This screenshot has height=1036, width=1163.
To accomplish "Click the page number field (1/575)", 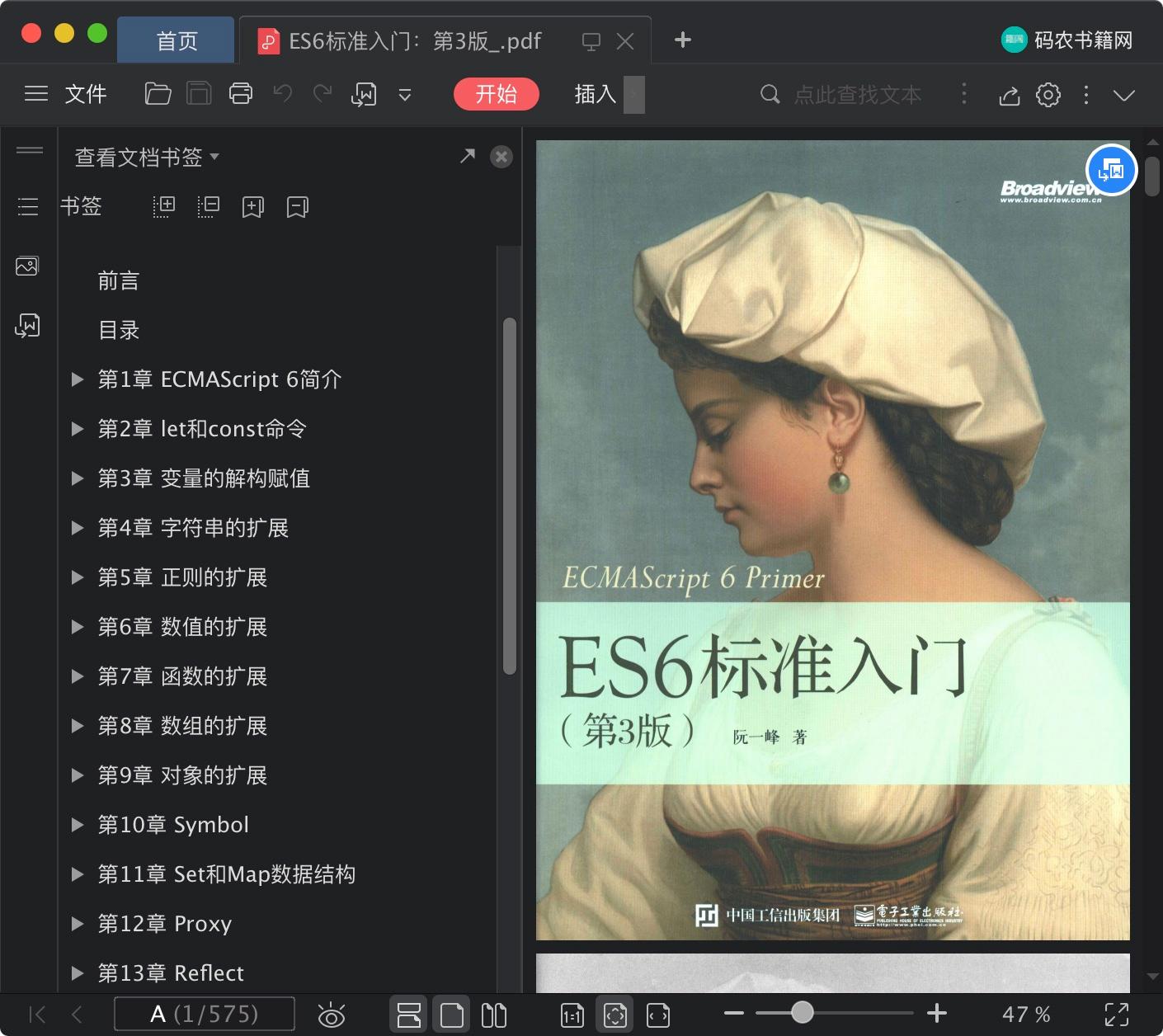I will 204,1014.
